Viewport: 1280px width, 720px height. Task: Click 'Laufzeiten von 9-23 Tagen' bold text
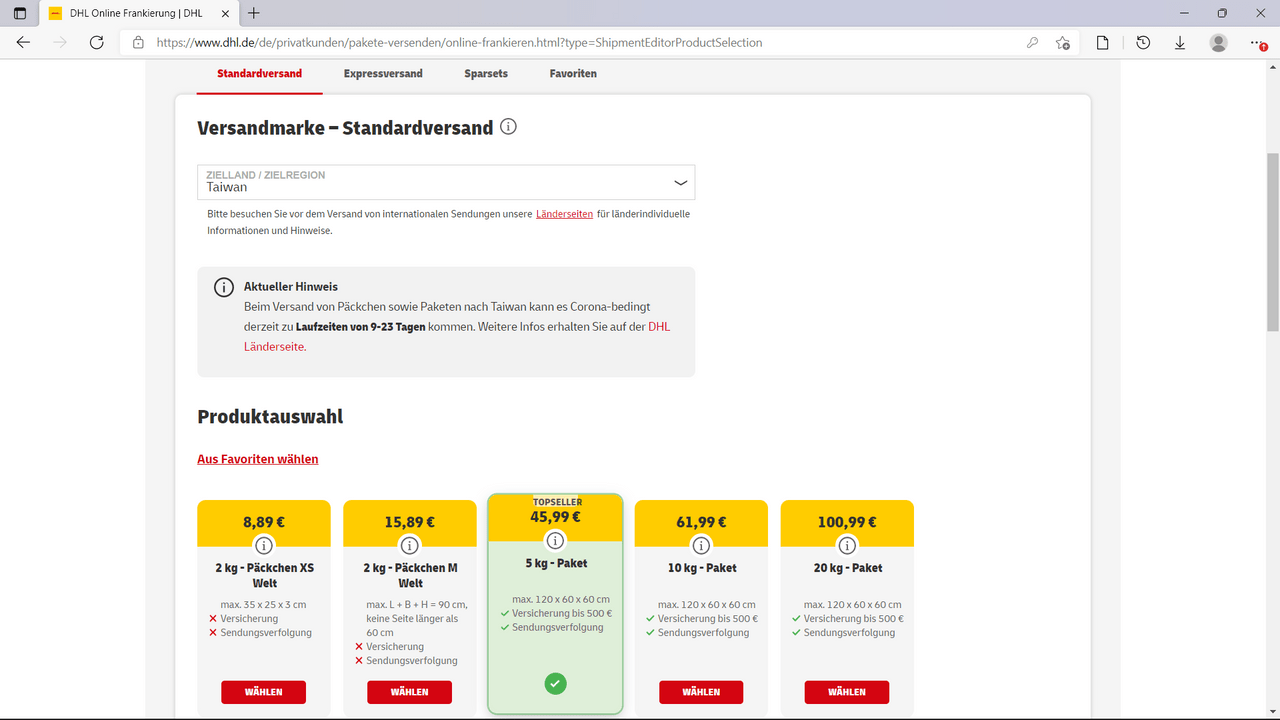tap(360, 327)
